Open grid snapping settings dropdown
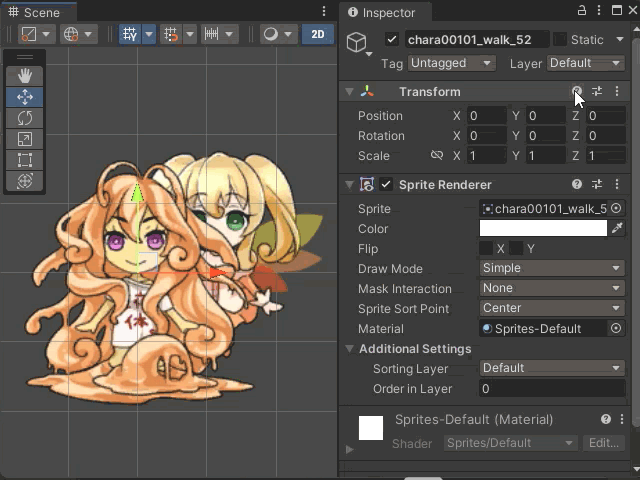The image size is (640, 480). [190, 34]
